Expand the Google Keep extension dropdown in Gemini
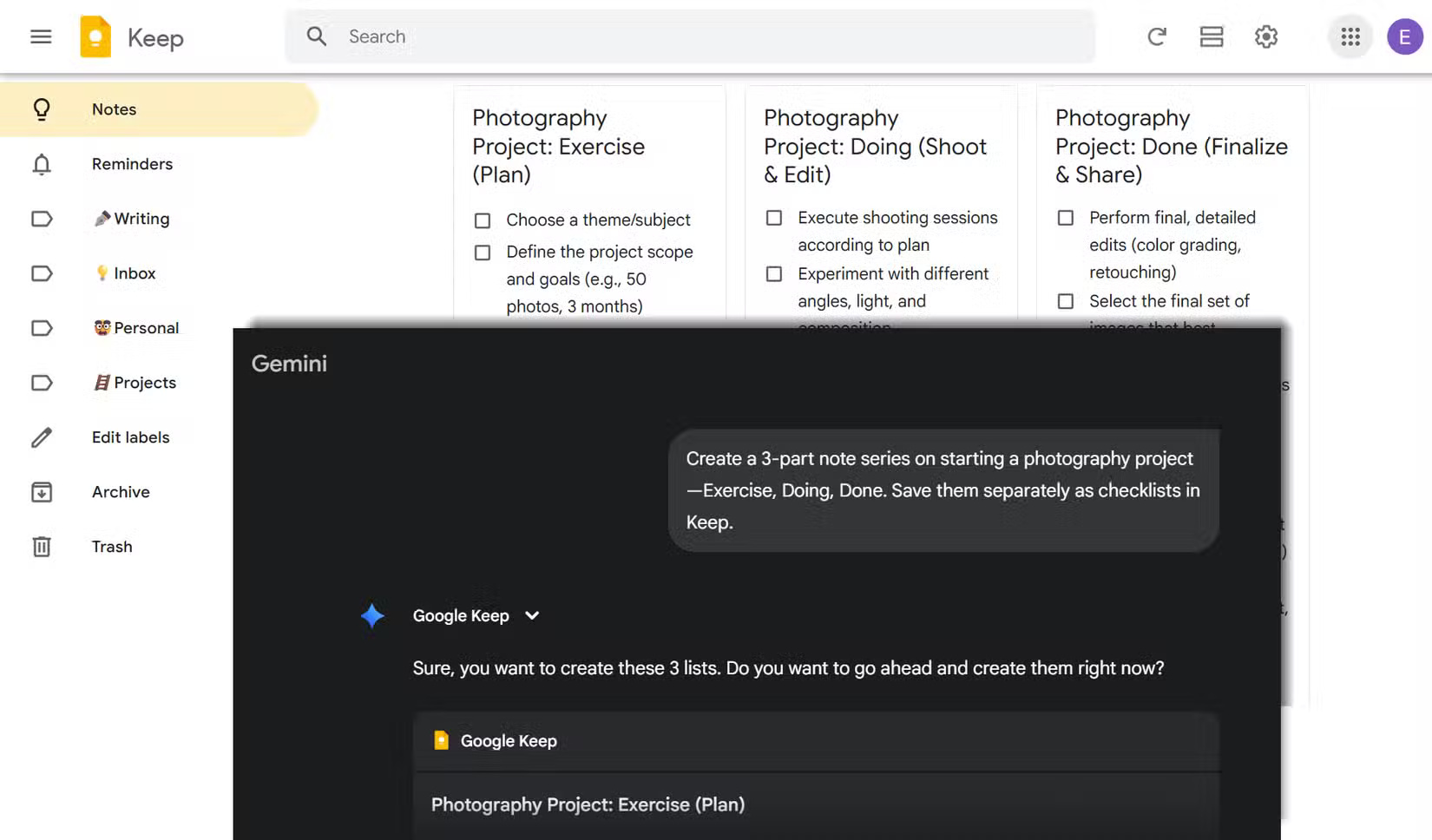The height and width of the screenshot is (840, 1432). coord(531,615)
